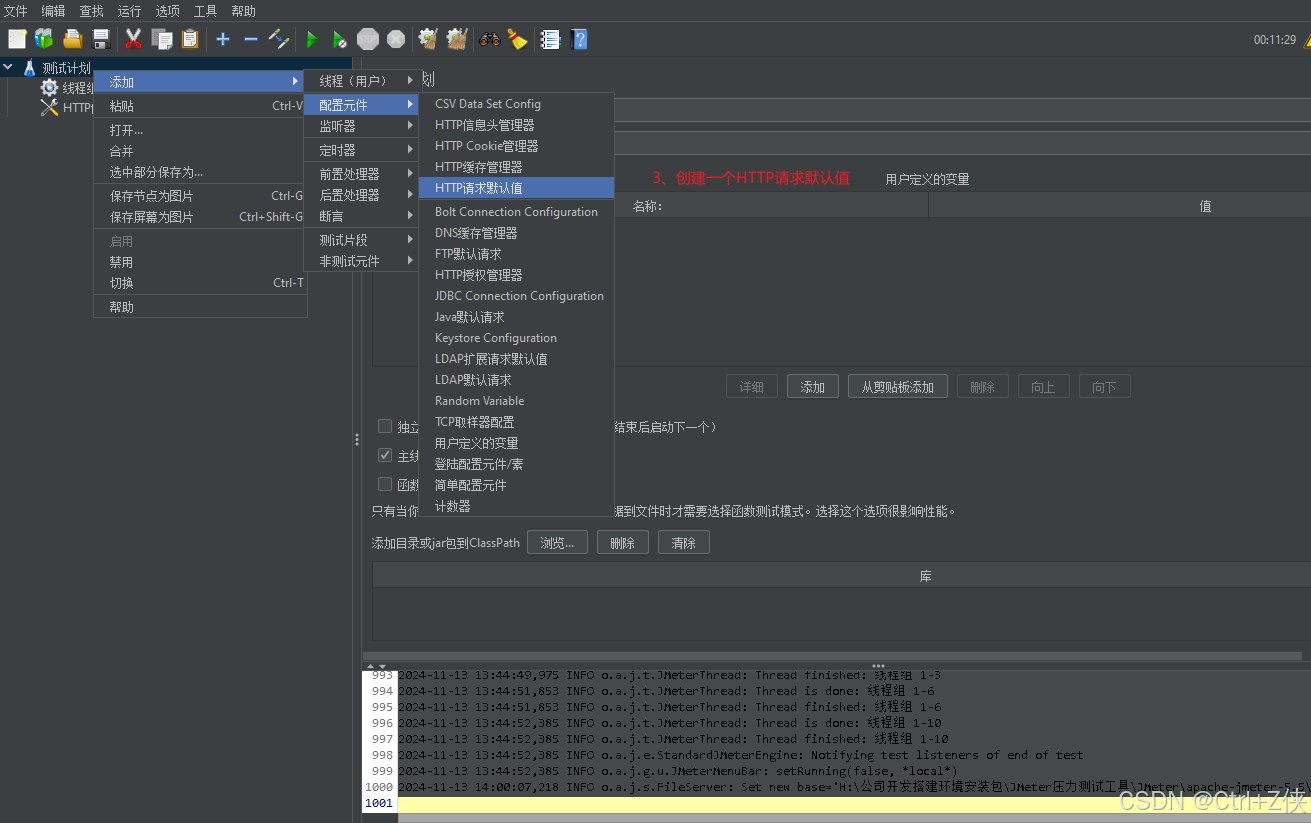Click the 向上 button

[x=1043, y=387]
